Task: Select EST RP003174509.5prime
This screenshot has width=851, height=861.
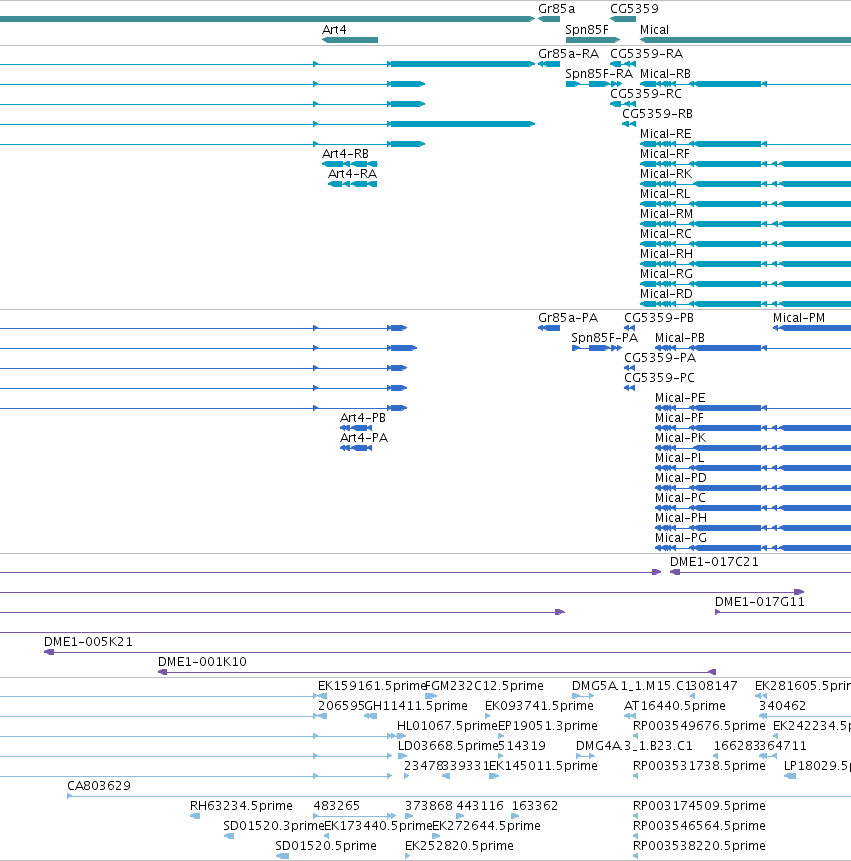Action: coord(699,806)
